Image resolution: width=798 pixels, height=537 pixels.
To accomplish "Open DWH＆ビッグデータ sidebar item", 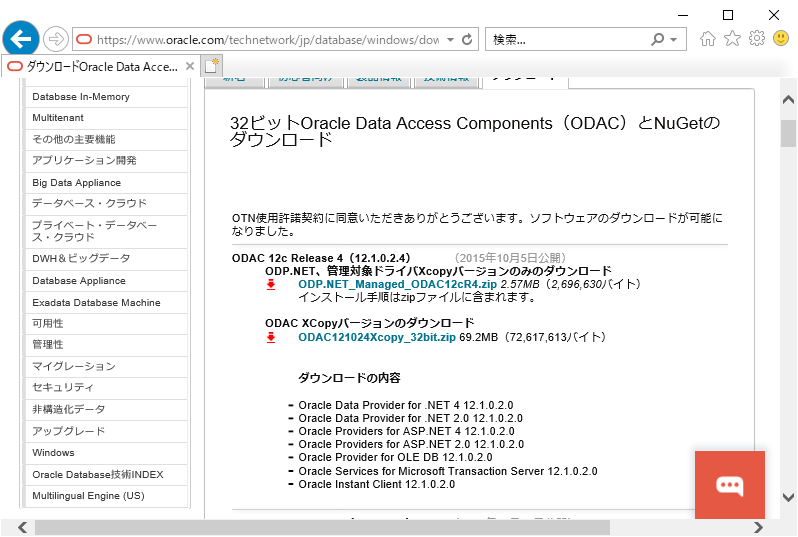I will pos(106,259).
